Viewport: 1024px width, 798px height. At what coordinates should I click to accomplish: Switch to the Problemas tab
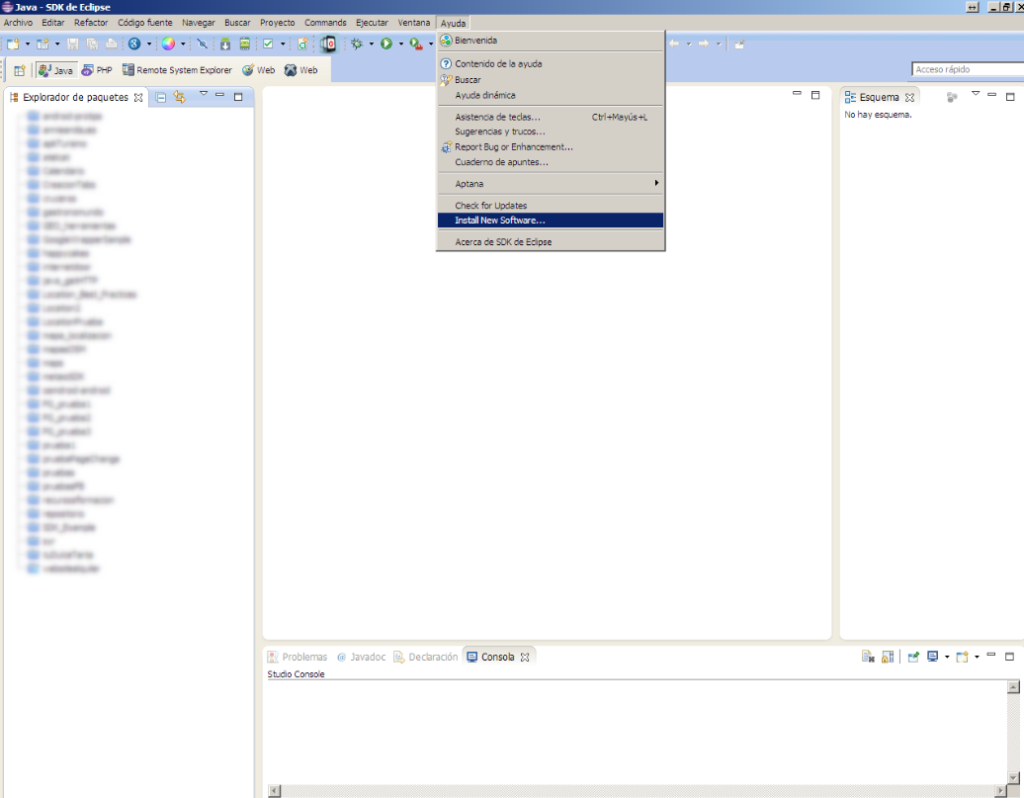pos(298,657)
